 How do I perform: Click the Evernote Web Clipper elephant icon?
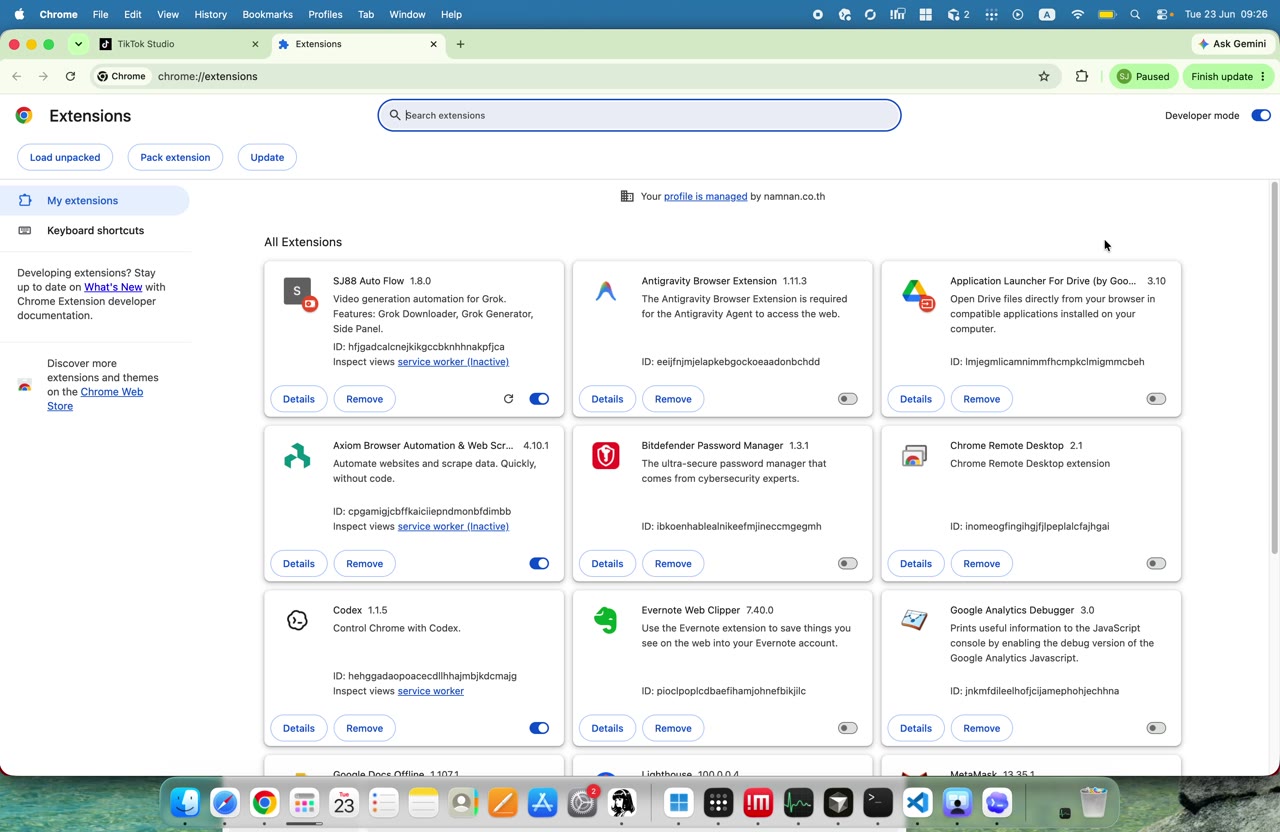tap(605, 621)
